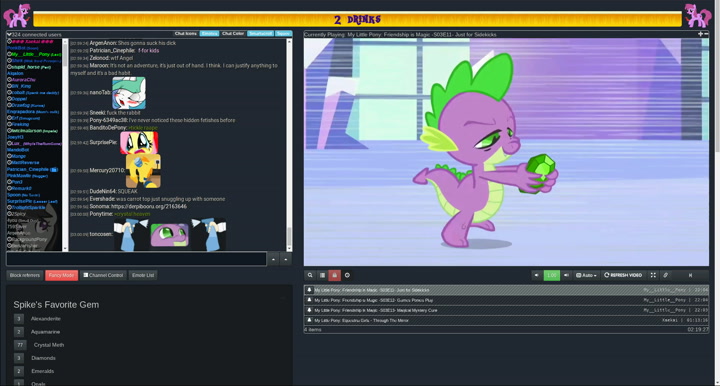Toggle the Smartscroll chat option

coord(260,34)
